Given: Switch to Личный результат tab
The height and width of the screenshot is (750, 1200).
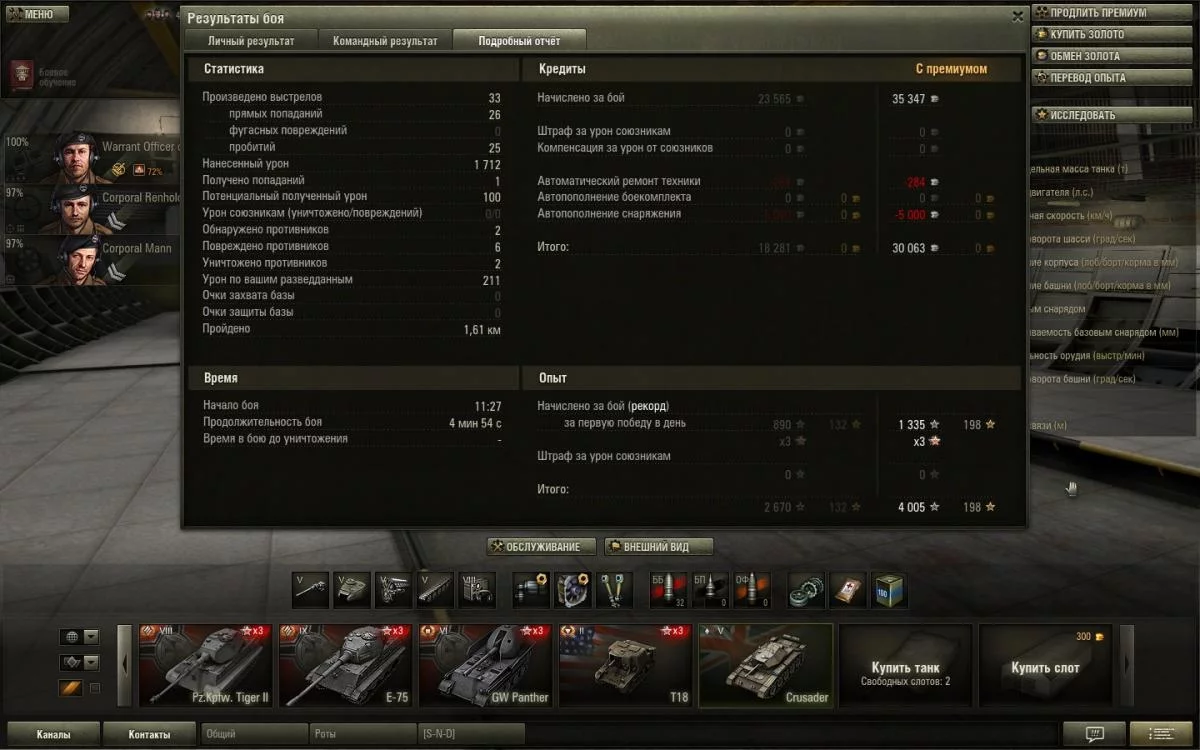Looking at the screenshot, I should 251,41.
